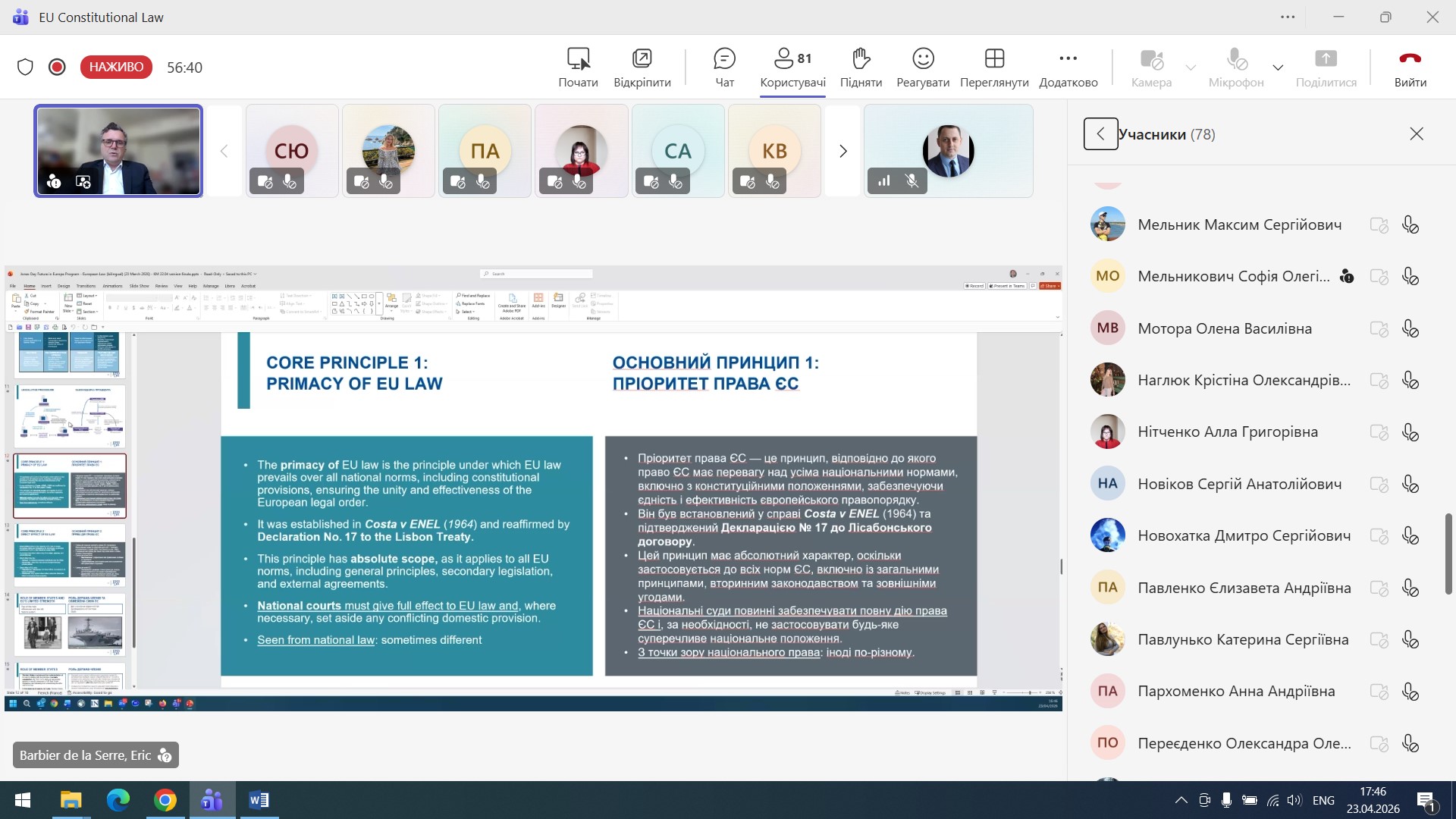Toggle mic icon for Мотора Олена Василівна

(1410, 328)
